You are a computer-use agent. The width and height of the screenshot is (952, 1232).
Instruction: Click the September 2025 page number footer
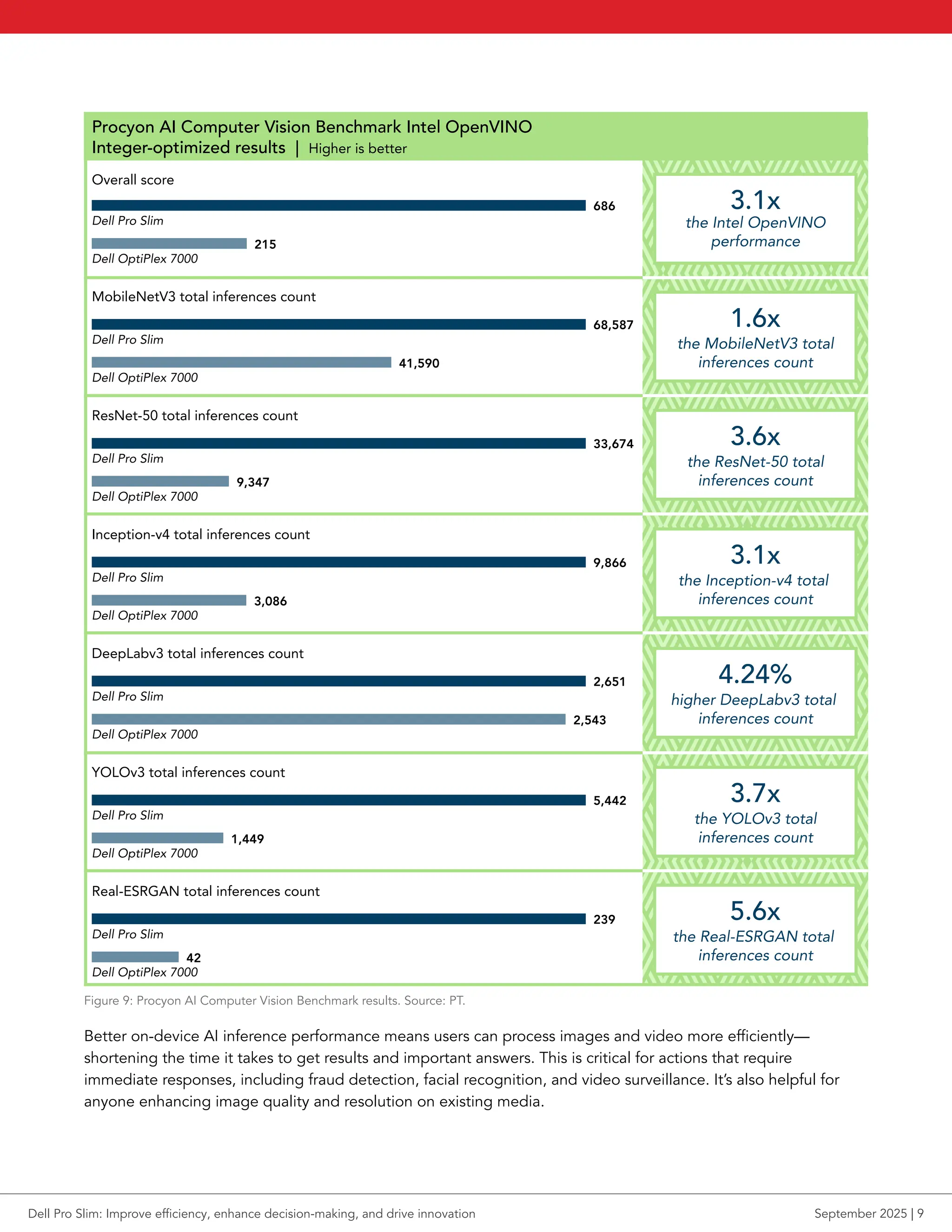tap(868, 1213)
